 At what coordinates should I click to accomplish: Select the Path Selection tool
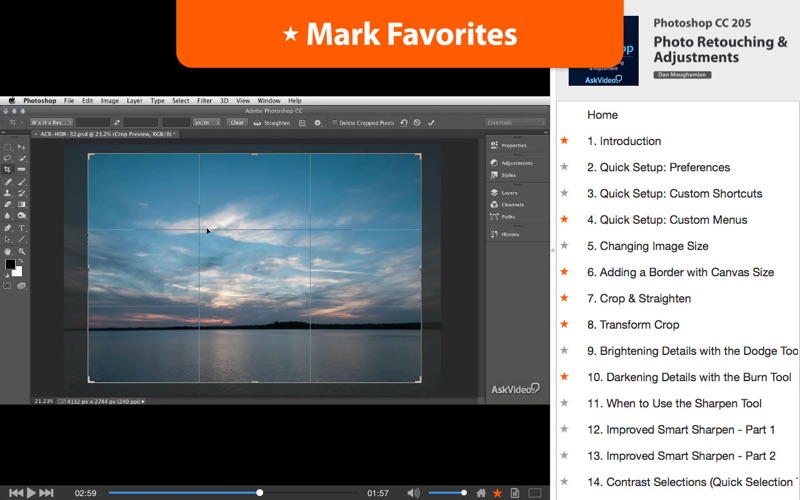[x=8, y=239]
